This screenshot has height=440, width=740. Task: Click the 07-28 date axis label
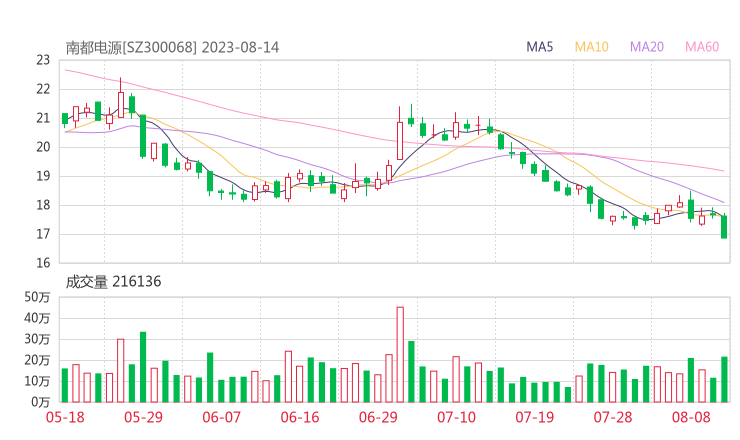[613, 417]
